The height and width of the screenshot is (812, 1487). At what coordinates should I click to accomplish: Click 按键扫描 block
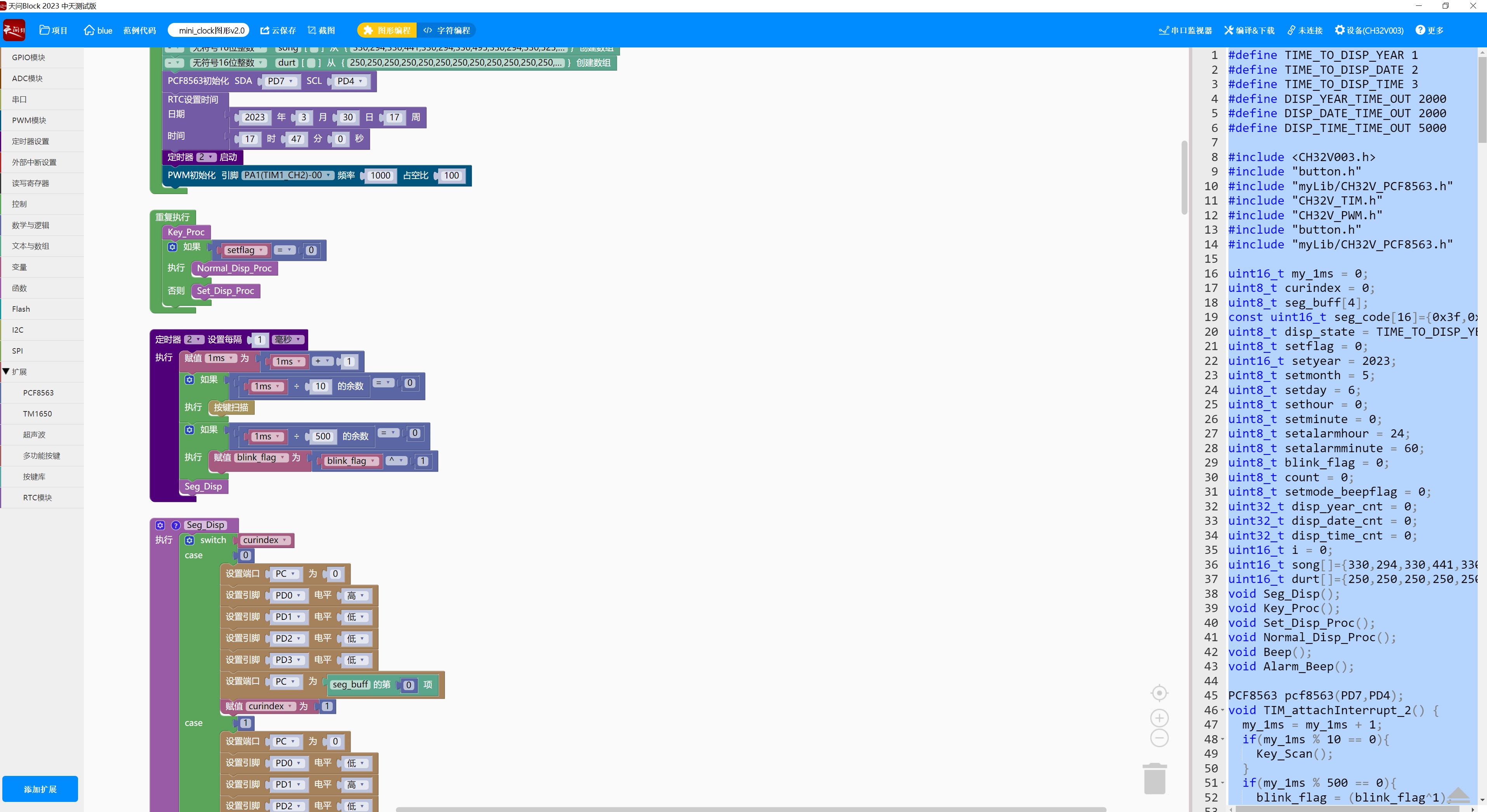231,408
